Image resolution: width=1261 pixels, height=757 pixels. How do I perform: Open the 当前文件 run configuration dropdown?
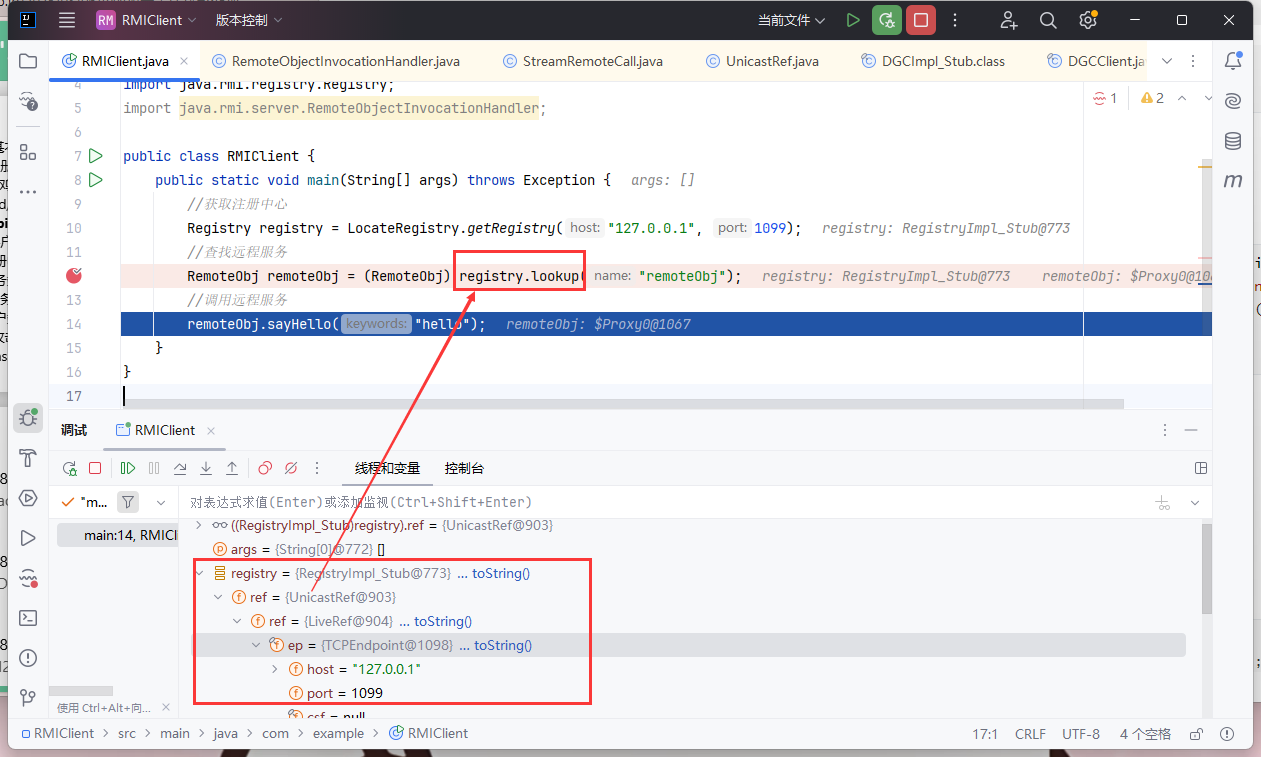click(791, 20)
